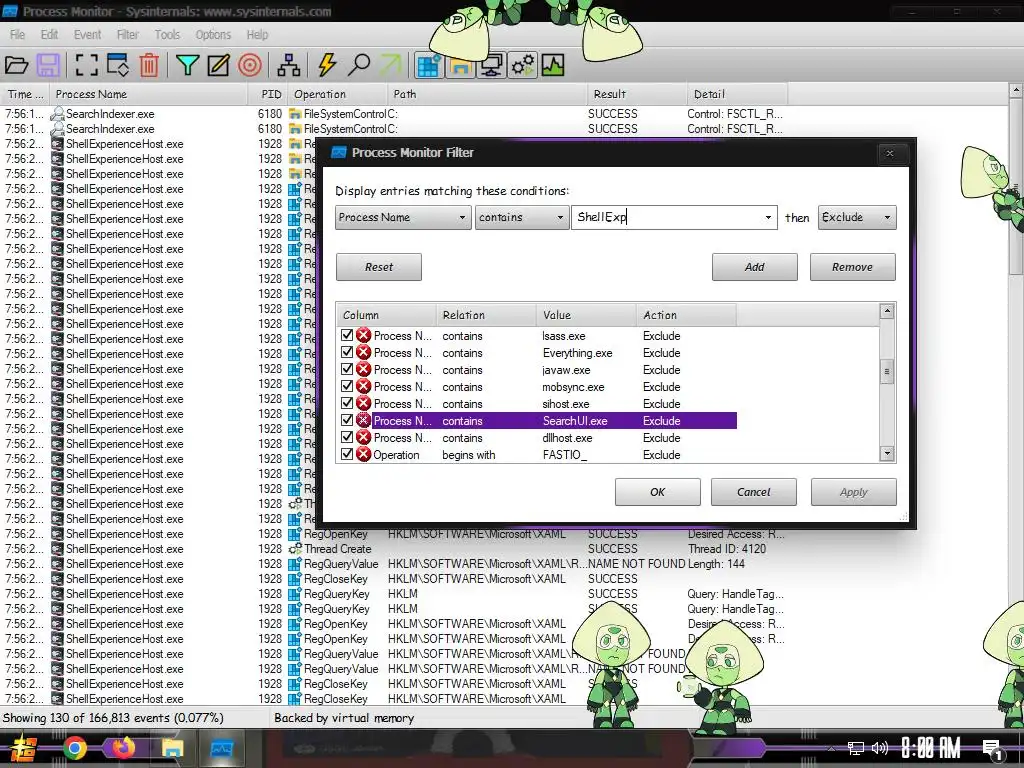1024x768 pixels.
Task: Open the contains relation dropdown
Action: (x=520, y=217)
